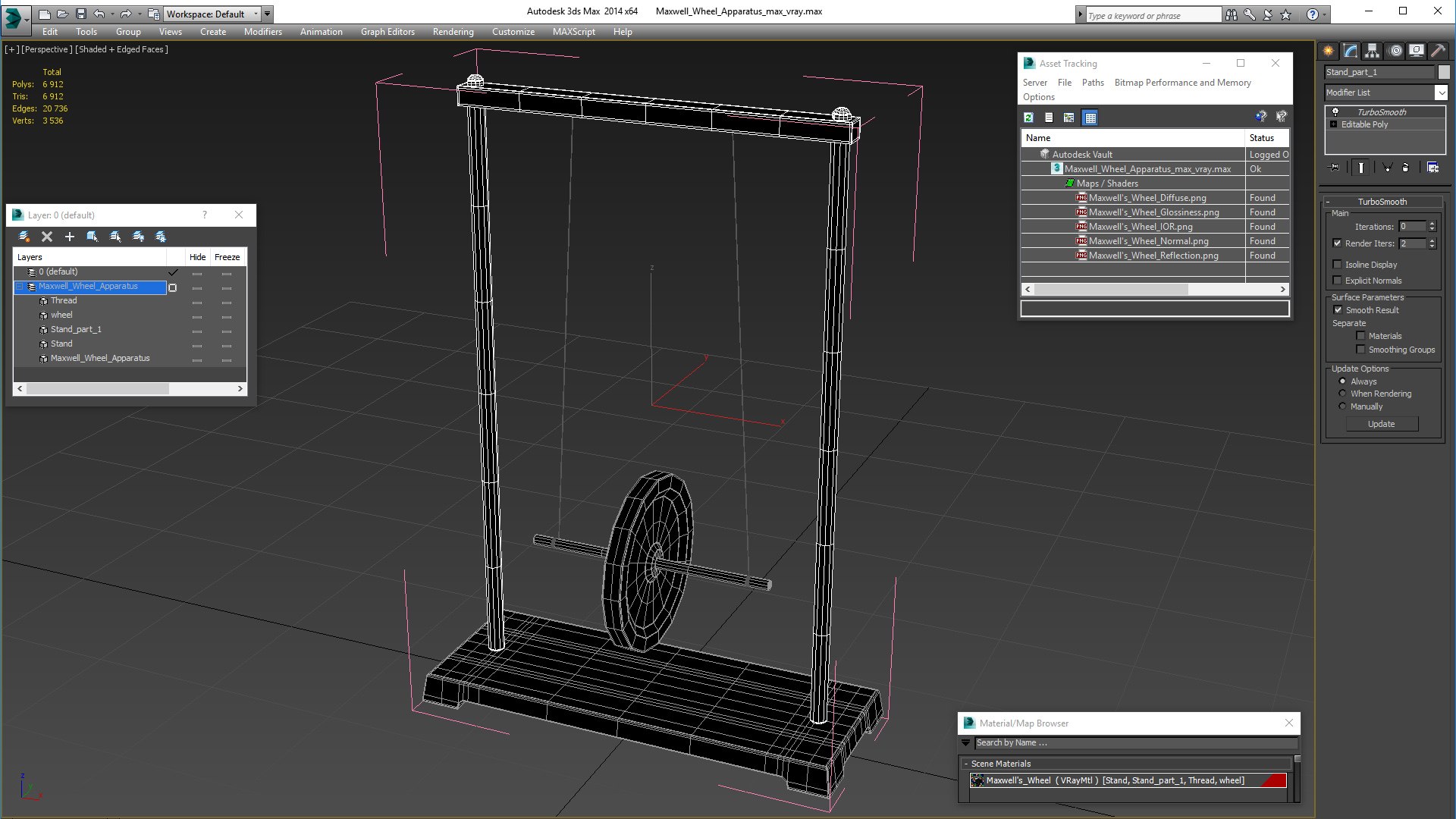Viewport: 1456px width, 819px height.
Task: Click the object color swatch beside Stand_part_1
Action: pyautogui.click(x=1444, y=72)
